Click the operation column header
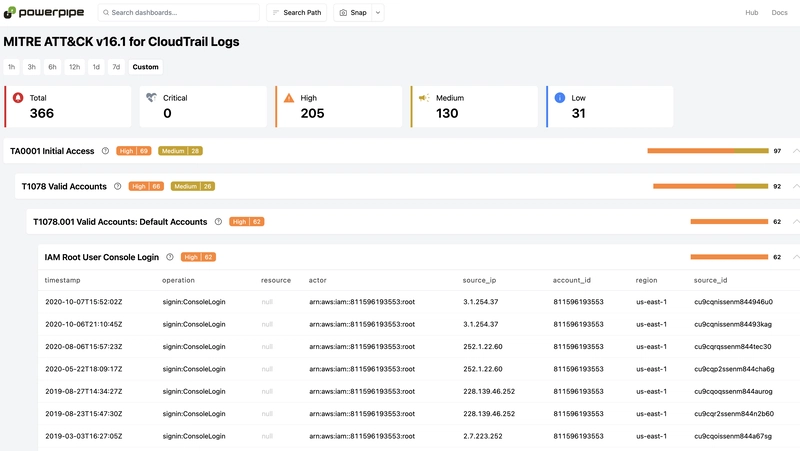The image size is (800, 451). (178, 281)
